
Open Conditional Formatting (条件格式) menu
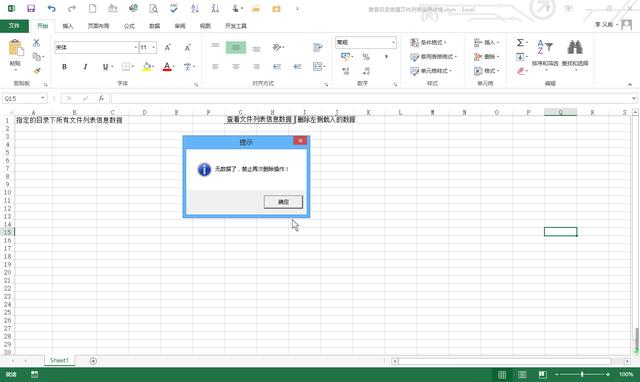428,42
